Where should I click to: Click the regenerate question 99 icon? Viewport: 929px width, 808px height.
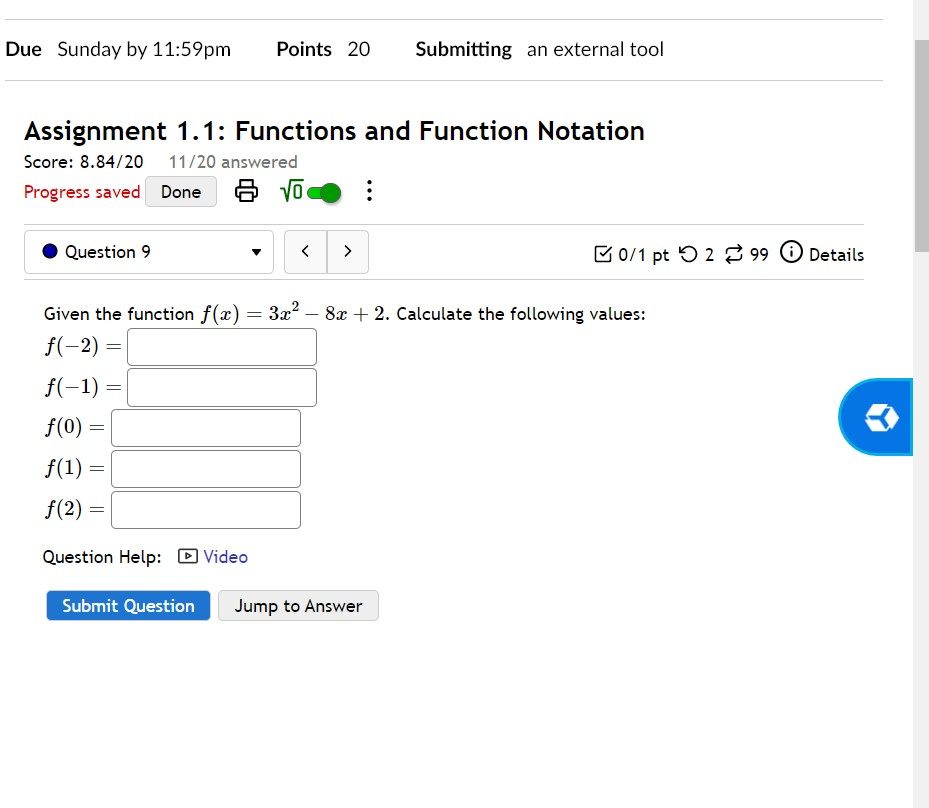click(733, 254)
